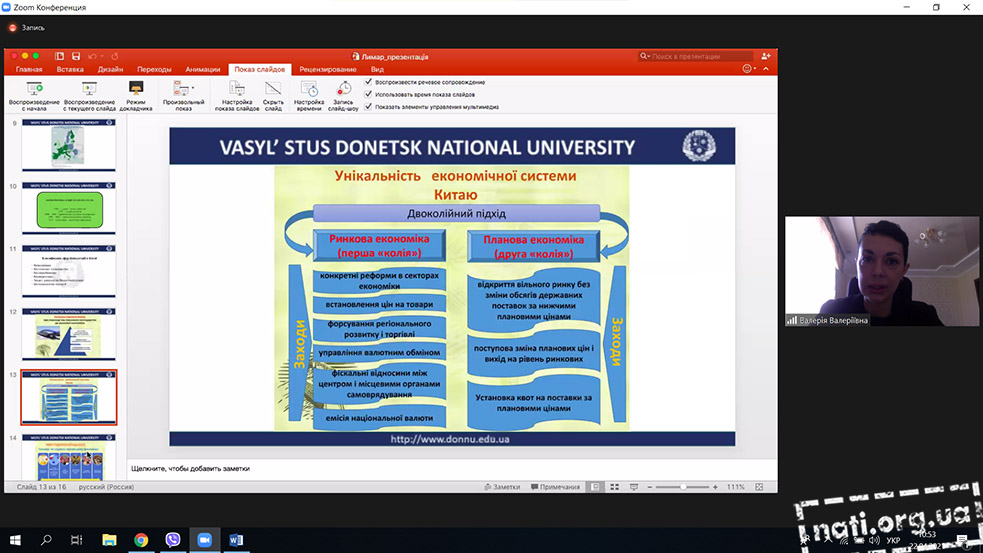Click the Валерія Валеріївна video tile
Screen dimensions: 983x553
881,271
